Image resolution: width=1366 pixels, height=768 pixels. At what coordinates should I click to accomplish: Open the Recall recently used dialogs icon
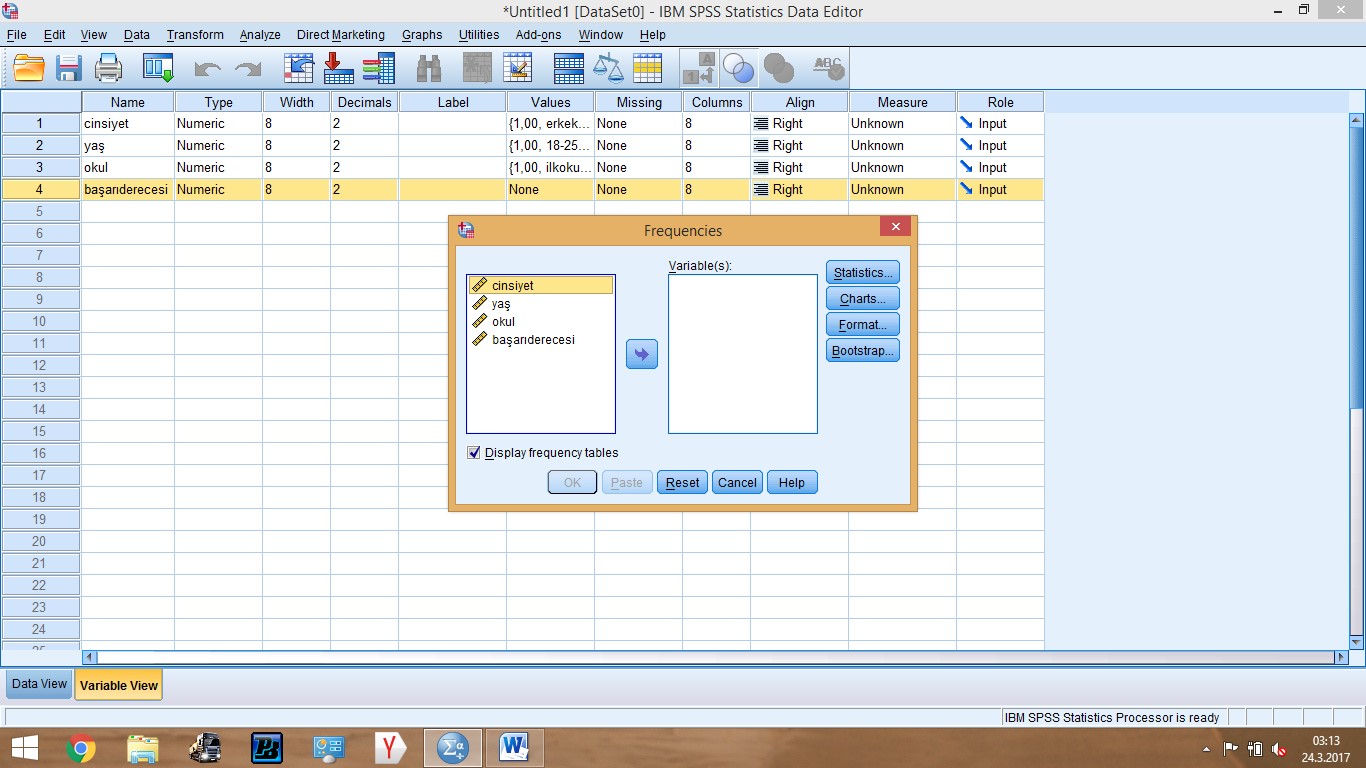coord(158,68)
